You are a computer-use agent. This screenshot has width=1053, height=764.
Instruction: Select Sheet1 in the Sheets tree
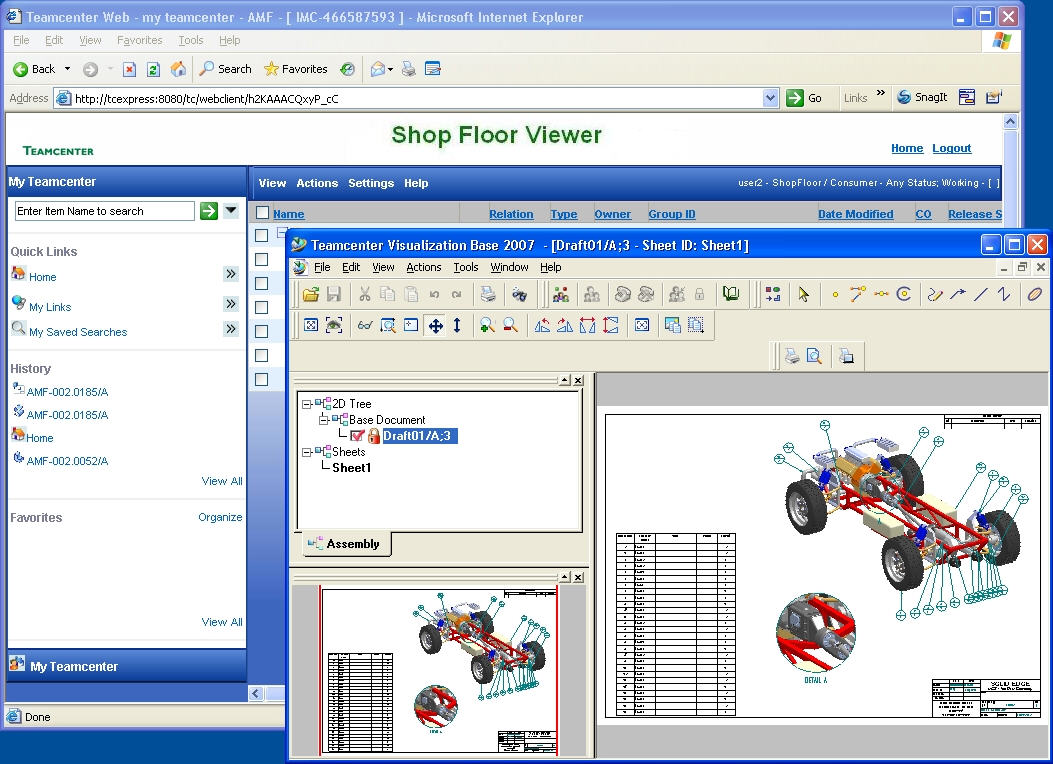[x=351, y=468]
